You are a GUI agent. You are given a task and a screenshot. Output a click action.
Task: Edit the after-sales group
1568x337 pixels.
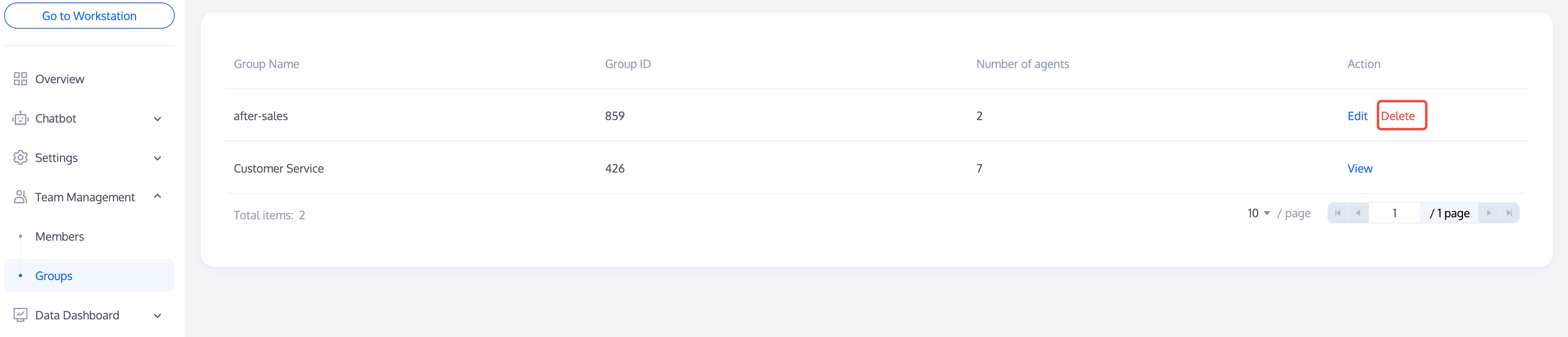1357,116
